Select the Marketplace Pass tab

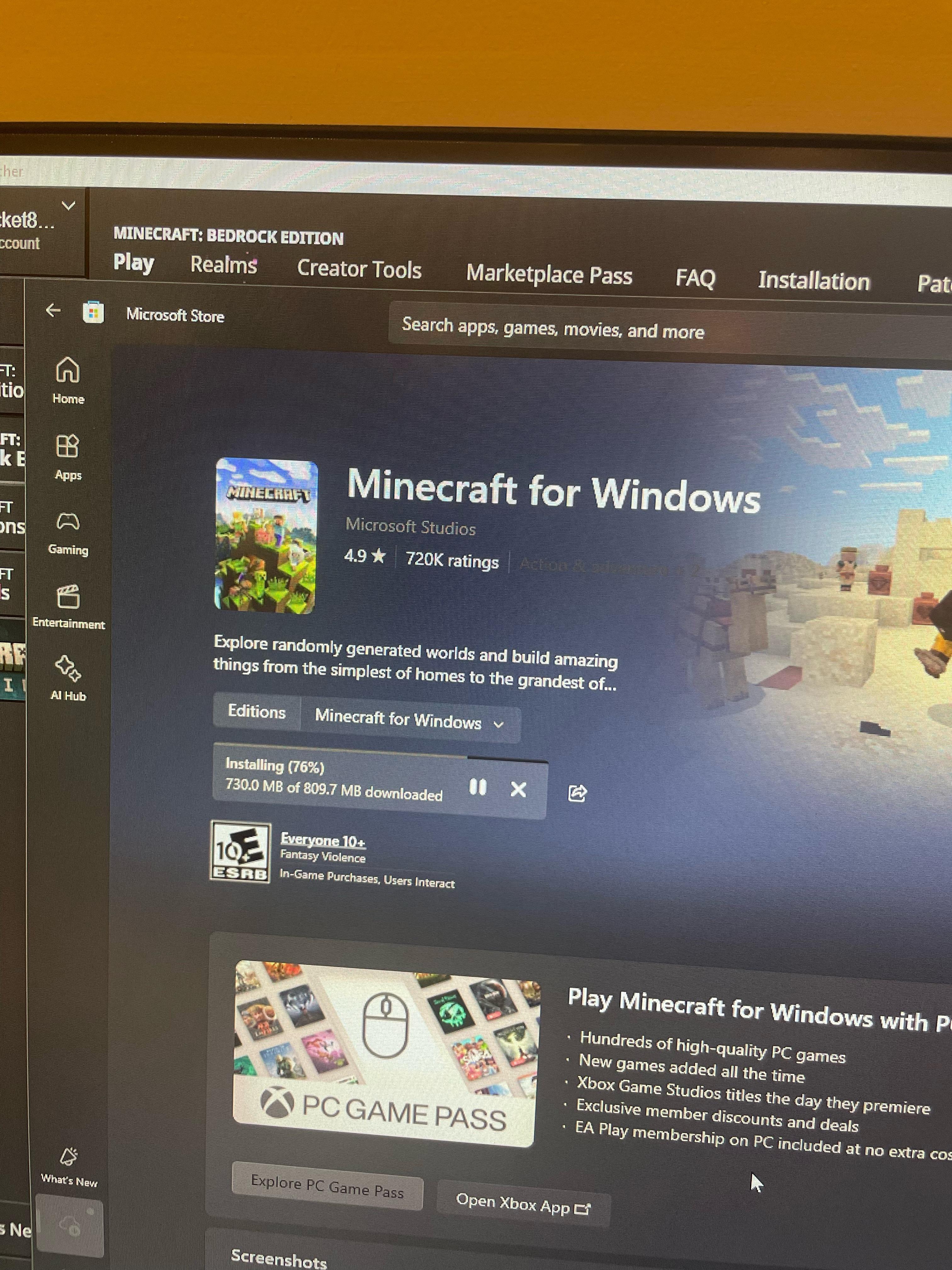549,274
